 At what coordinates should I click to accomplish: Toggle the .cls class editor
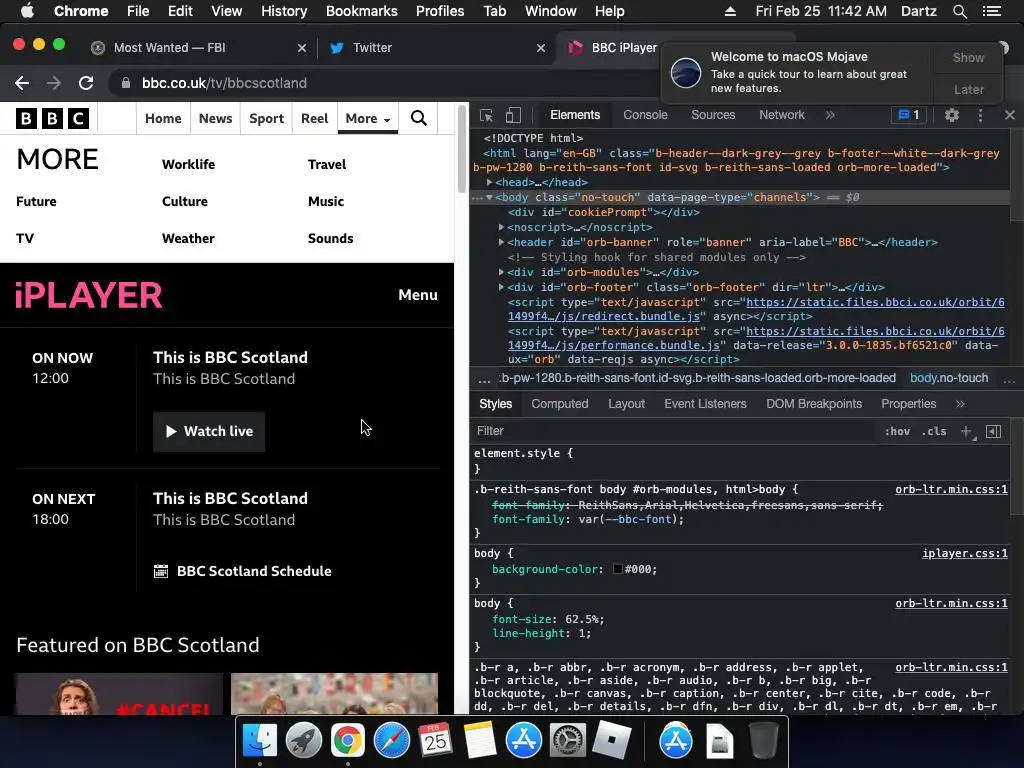tap(934, 431)
